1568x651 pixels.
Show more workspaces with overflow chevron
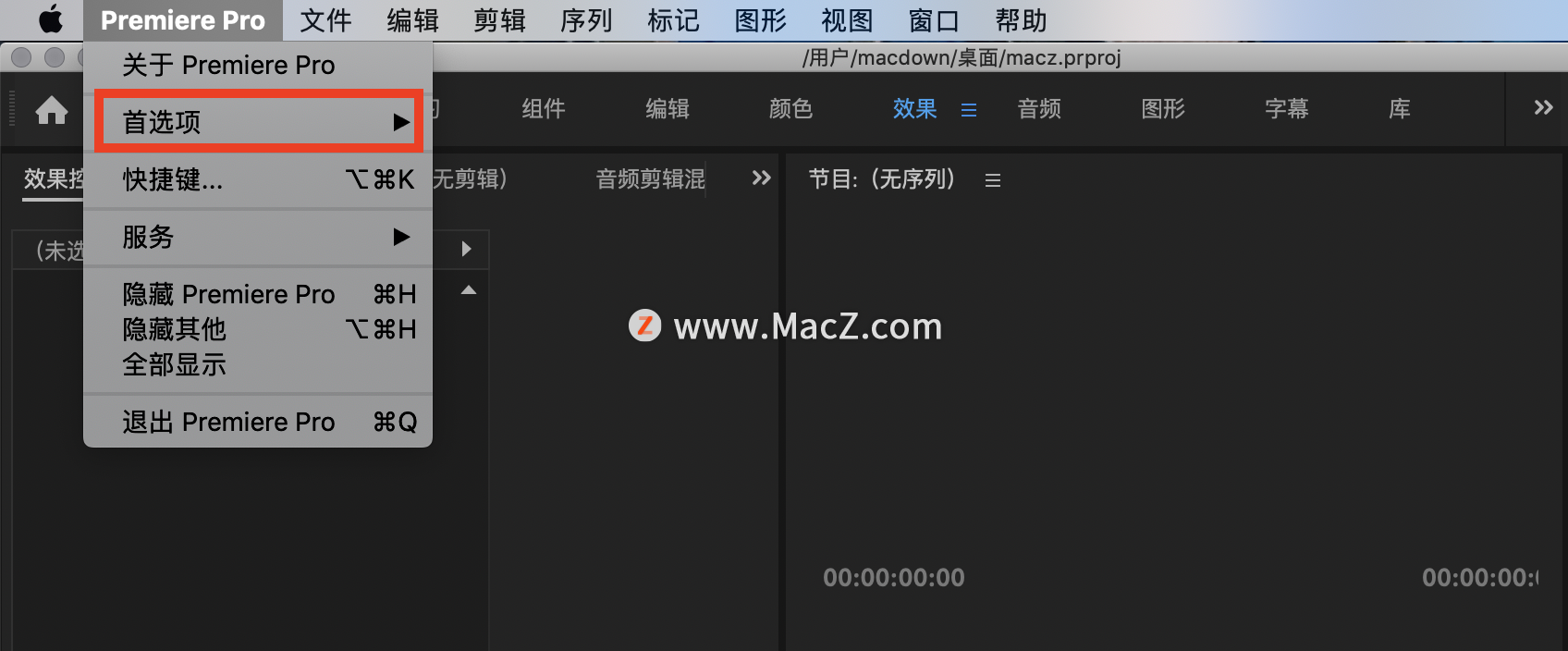pos(1543,108)
